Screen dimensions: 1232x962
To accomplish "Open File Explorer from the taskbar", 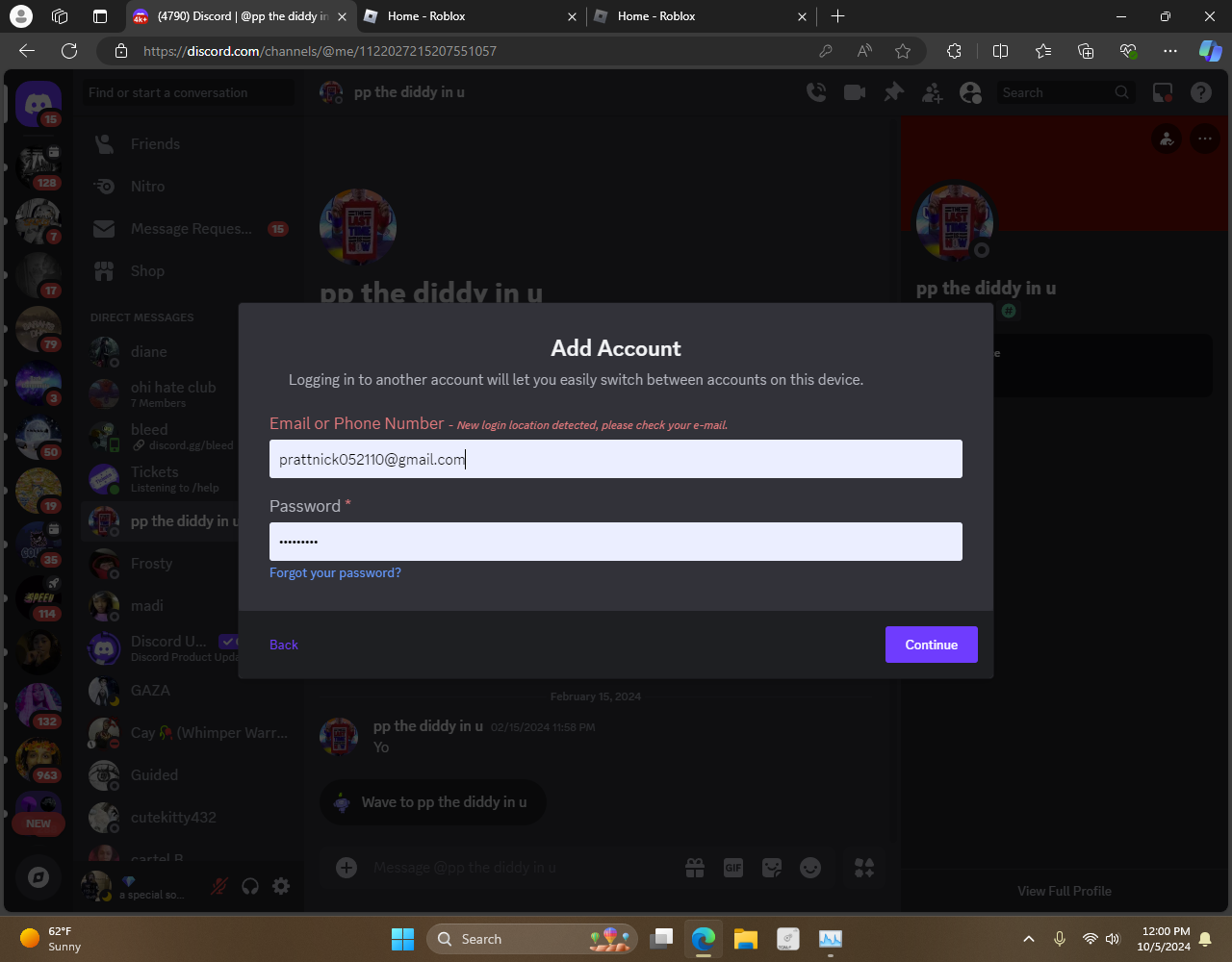I will tap(745, 939).
